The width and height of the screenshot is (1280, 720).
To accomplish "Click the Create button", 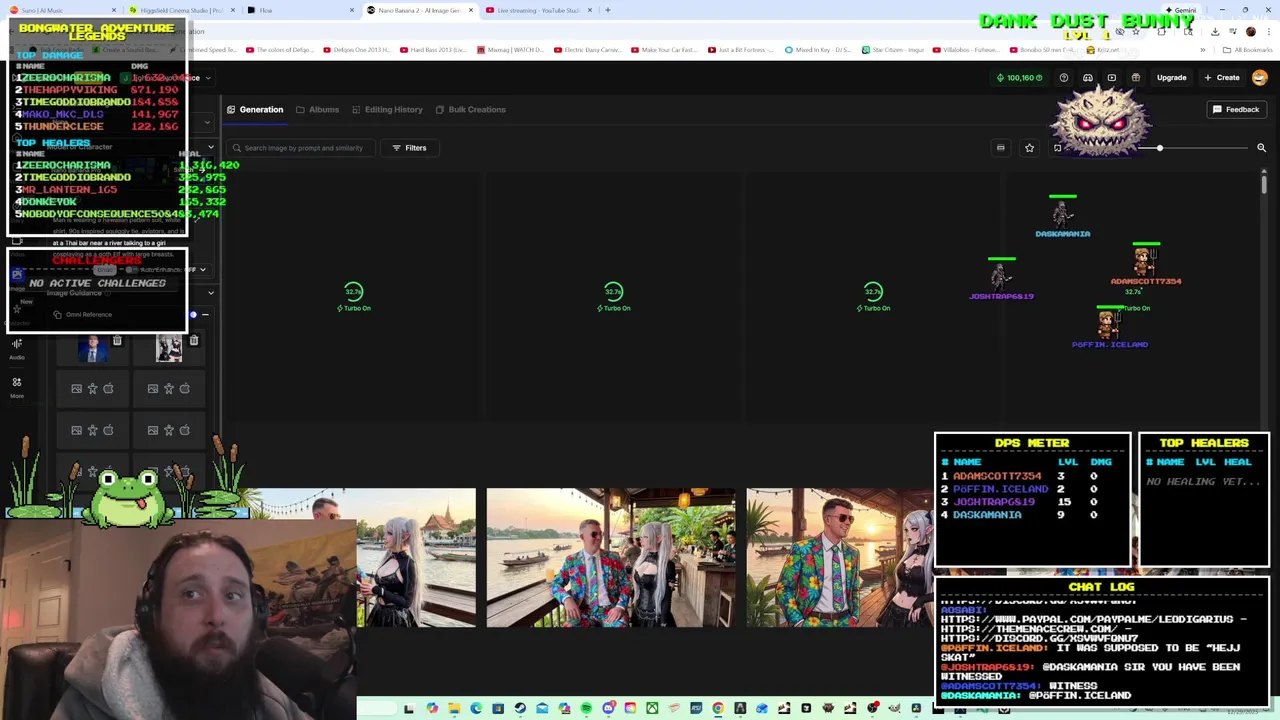I will point(1222,77).
